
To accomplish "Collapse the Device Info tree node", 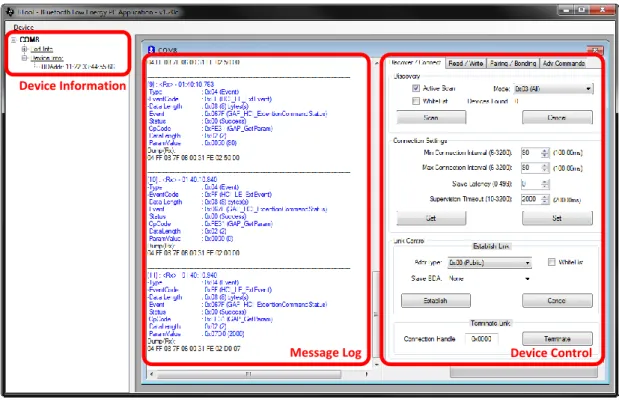I will 24,58.
